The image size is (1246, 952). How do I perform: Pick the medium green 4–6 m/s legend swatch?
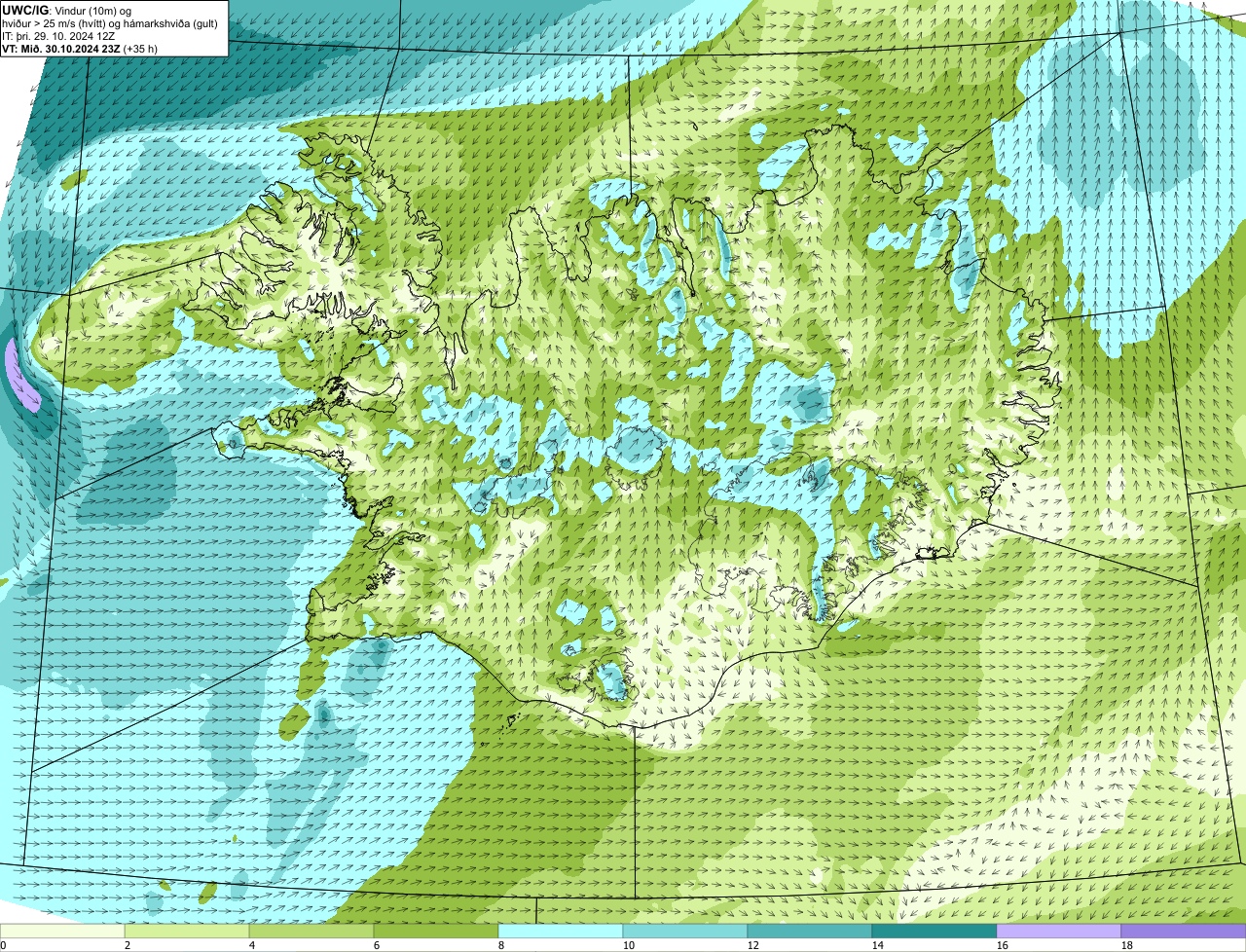pyautogui.click(x=311, y=931)
